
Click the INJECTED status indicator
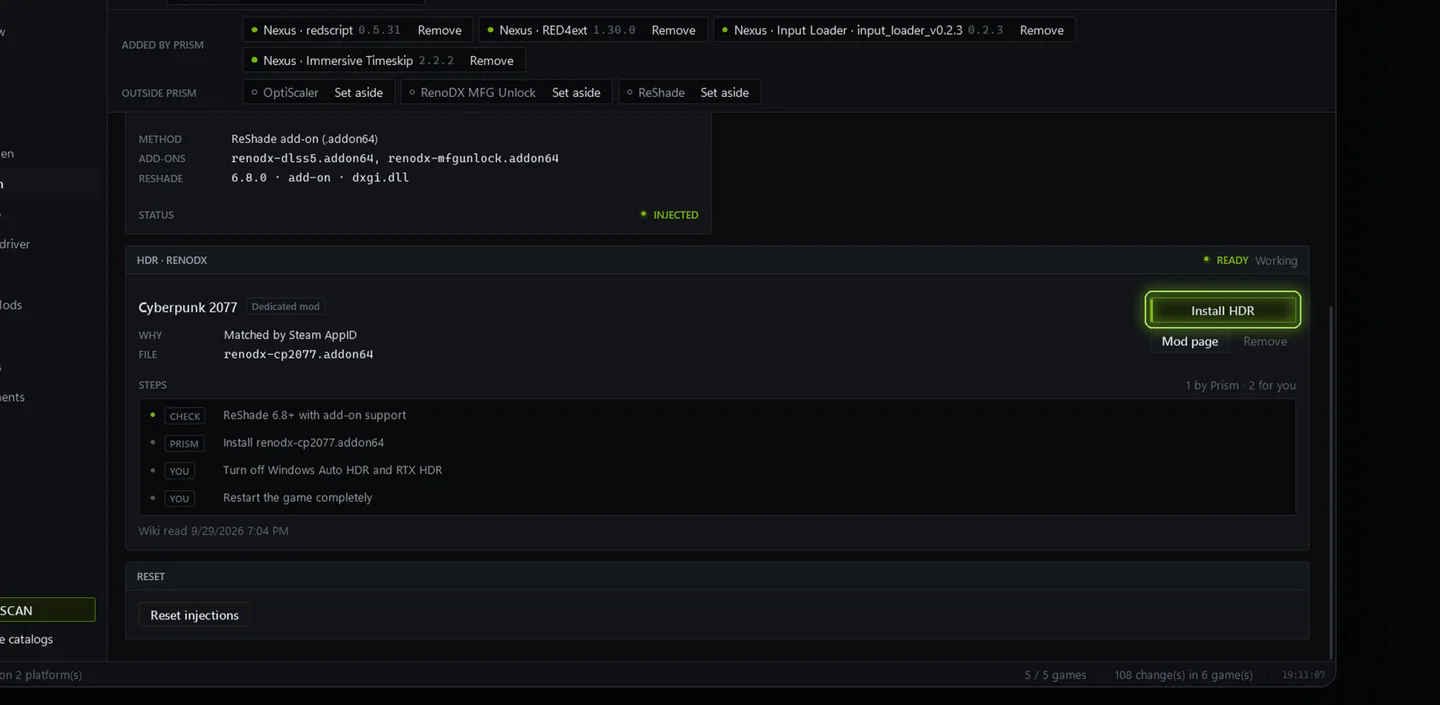click(x=670, y=215)
